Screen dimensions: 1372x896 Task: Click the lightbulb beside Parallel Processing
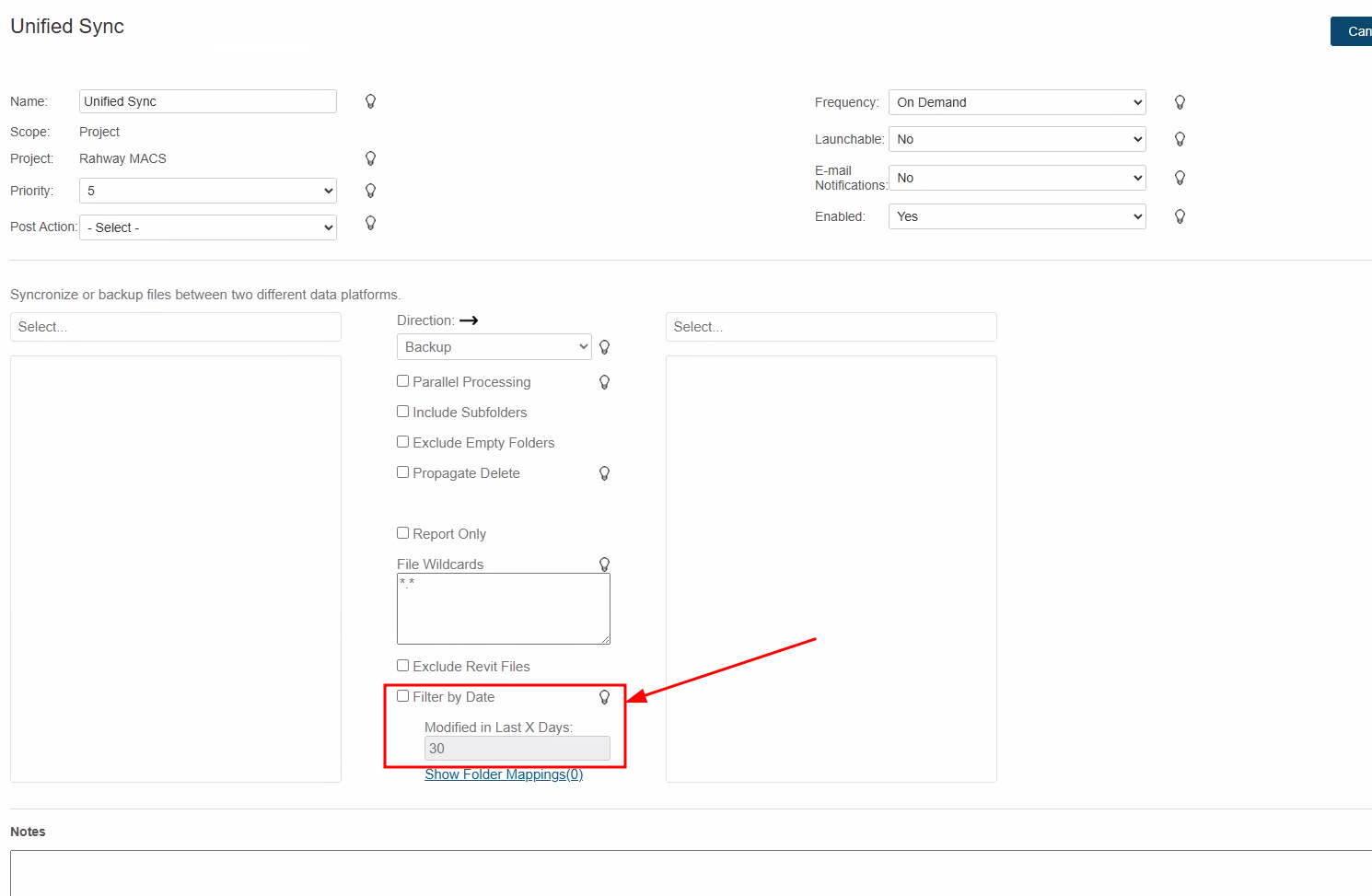(604, 382)
